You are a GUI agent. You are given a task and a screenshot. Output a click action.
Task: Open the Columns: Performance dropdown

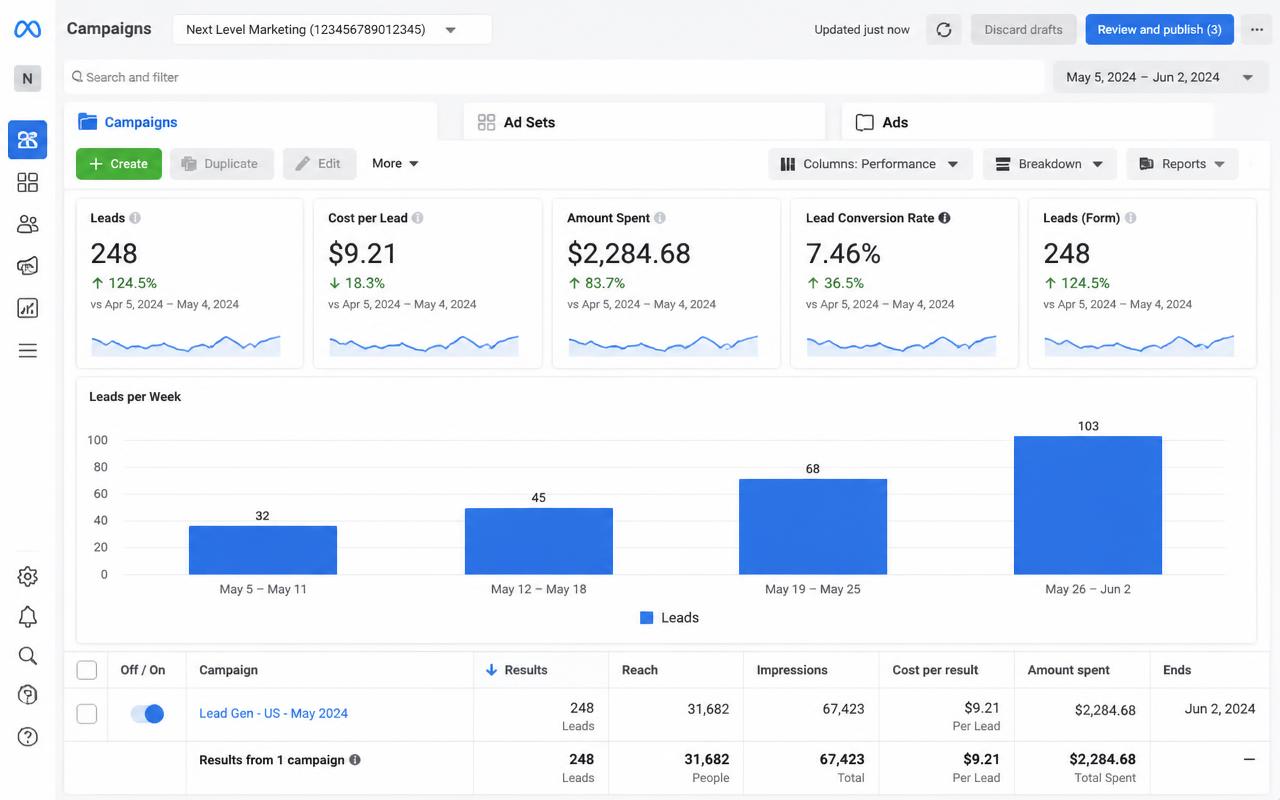[x=870, y=164]
